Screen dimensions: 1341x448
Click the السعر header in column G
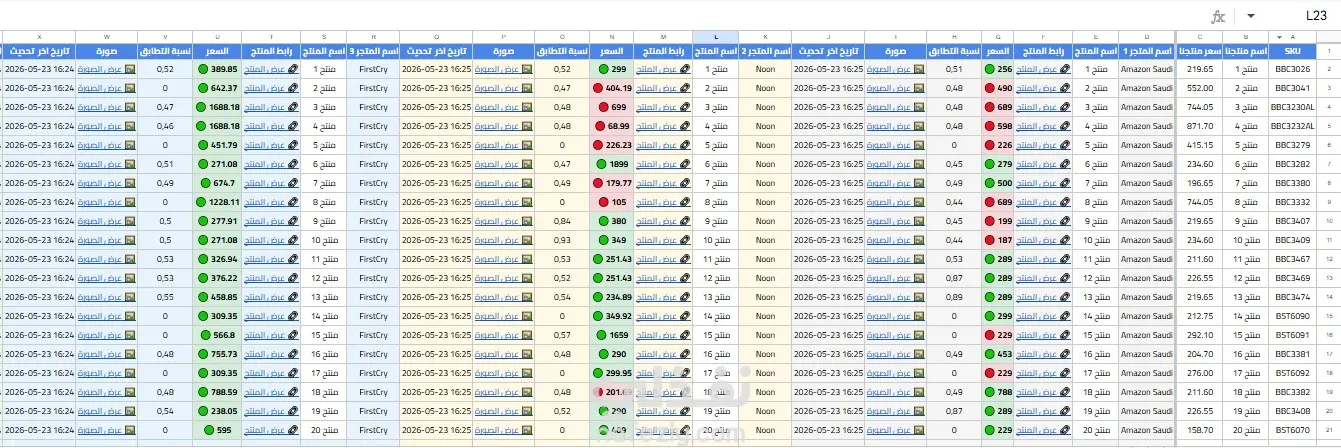pyautogui.click(x=997, y=51)
